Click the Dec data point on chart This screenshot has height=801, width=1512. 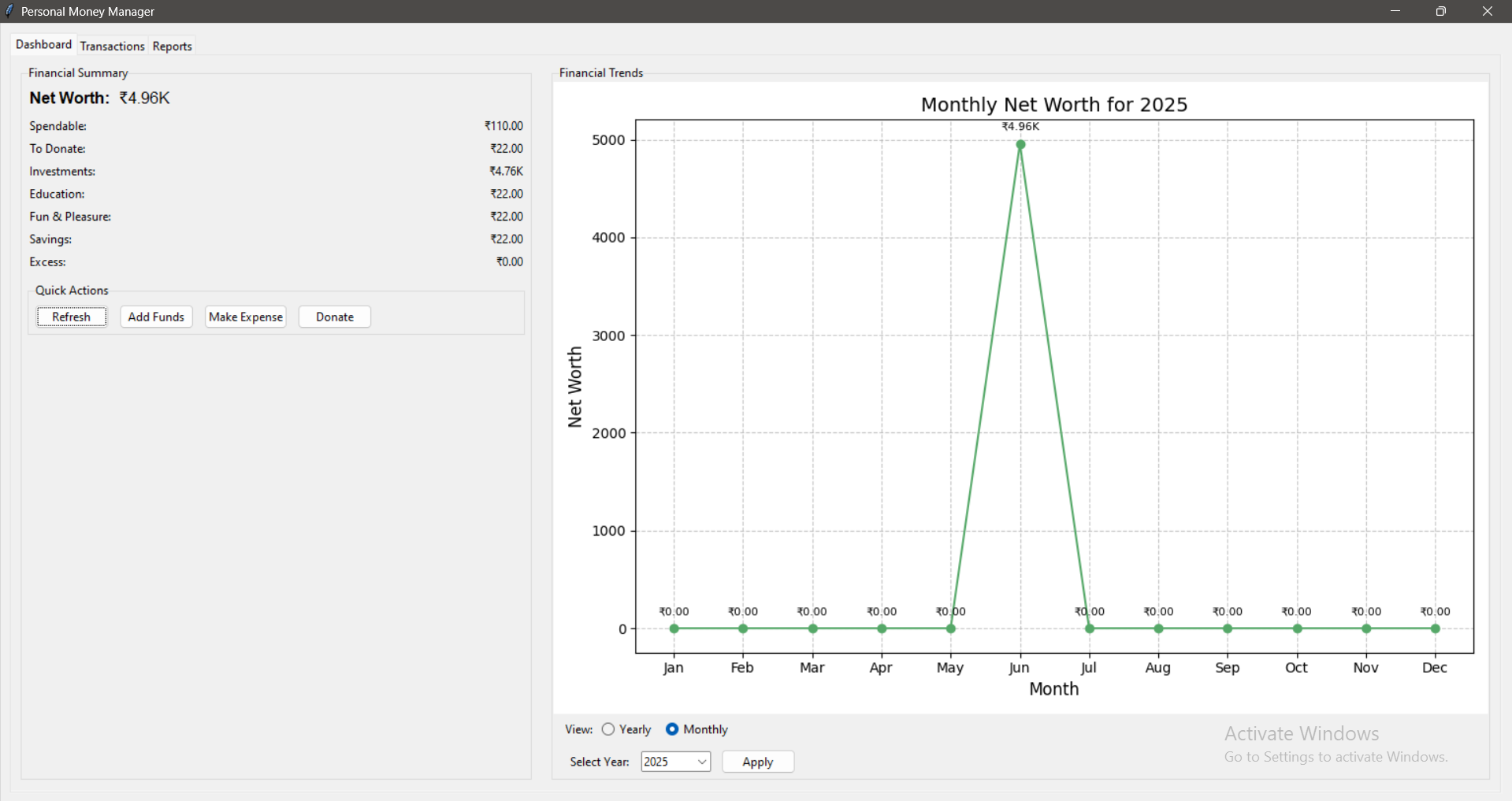[x=1435, y=629]
